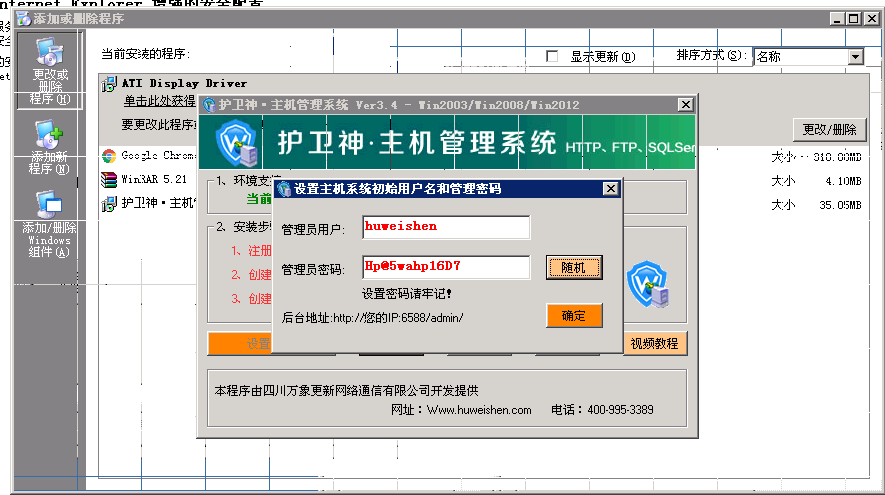The image size is (885, 495).
Task: Click the 随机 random password button
Action: [x=573, y=268]
